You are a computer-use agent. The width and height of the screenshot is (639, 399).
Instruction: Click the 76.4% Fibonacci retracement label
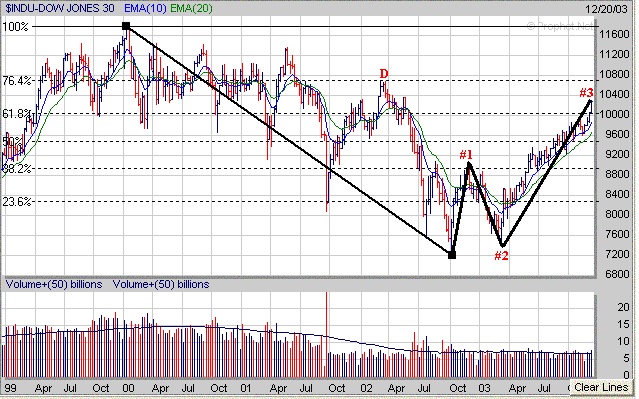(17, 81)
